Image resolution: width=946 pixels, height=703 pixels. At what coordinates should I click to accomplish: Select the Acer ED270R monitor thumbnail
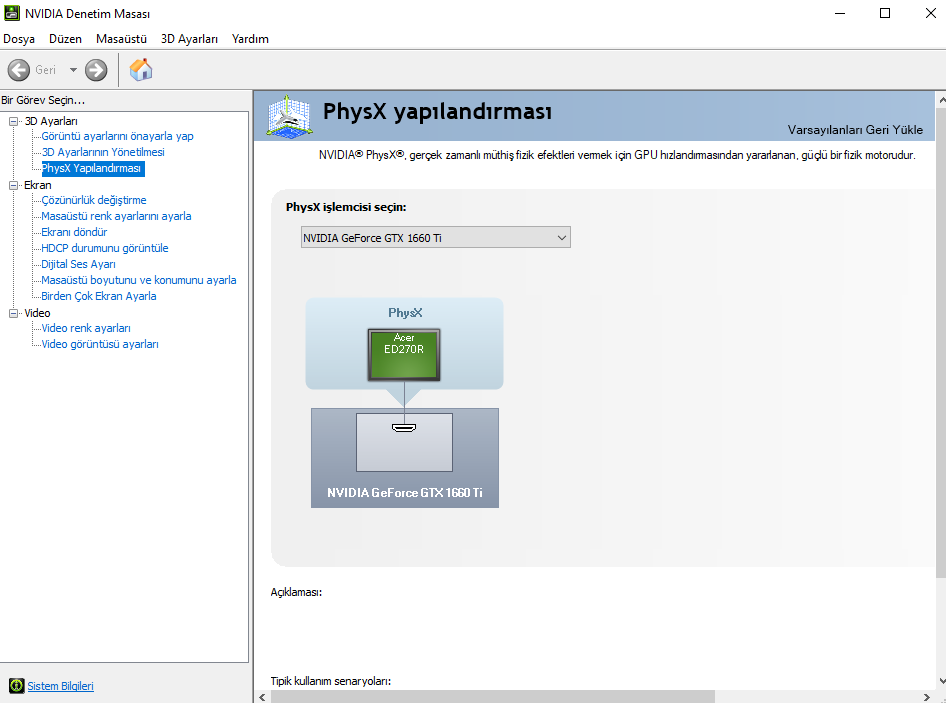pos(404,355)
